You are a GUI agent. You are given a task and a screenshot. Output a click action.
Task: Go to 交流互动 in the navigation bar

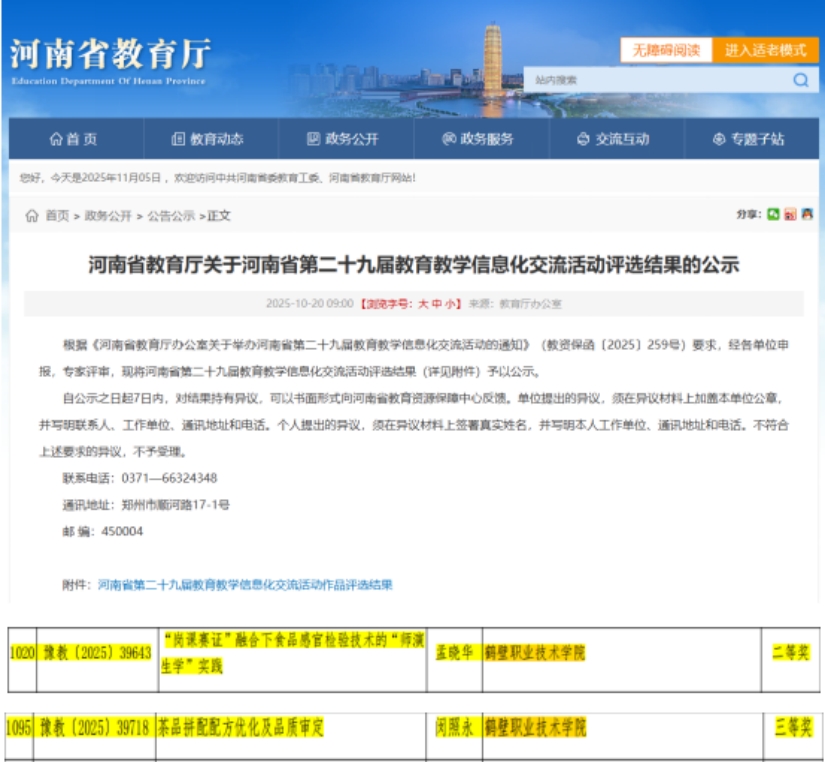coord(613,139)
